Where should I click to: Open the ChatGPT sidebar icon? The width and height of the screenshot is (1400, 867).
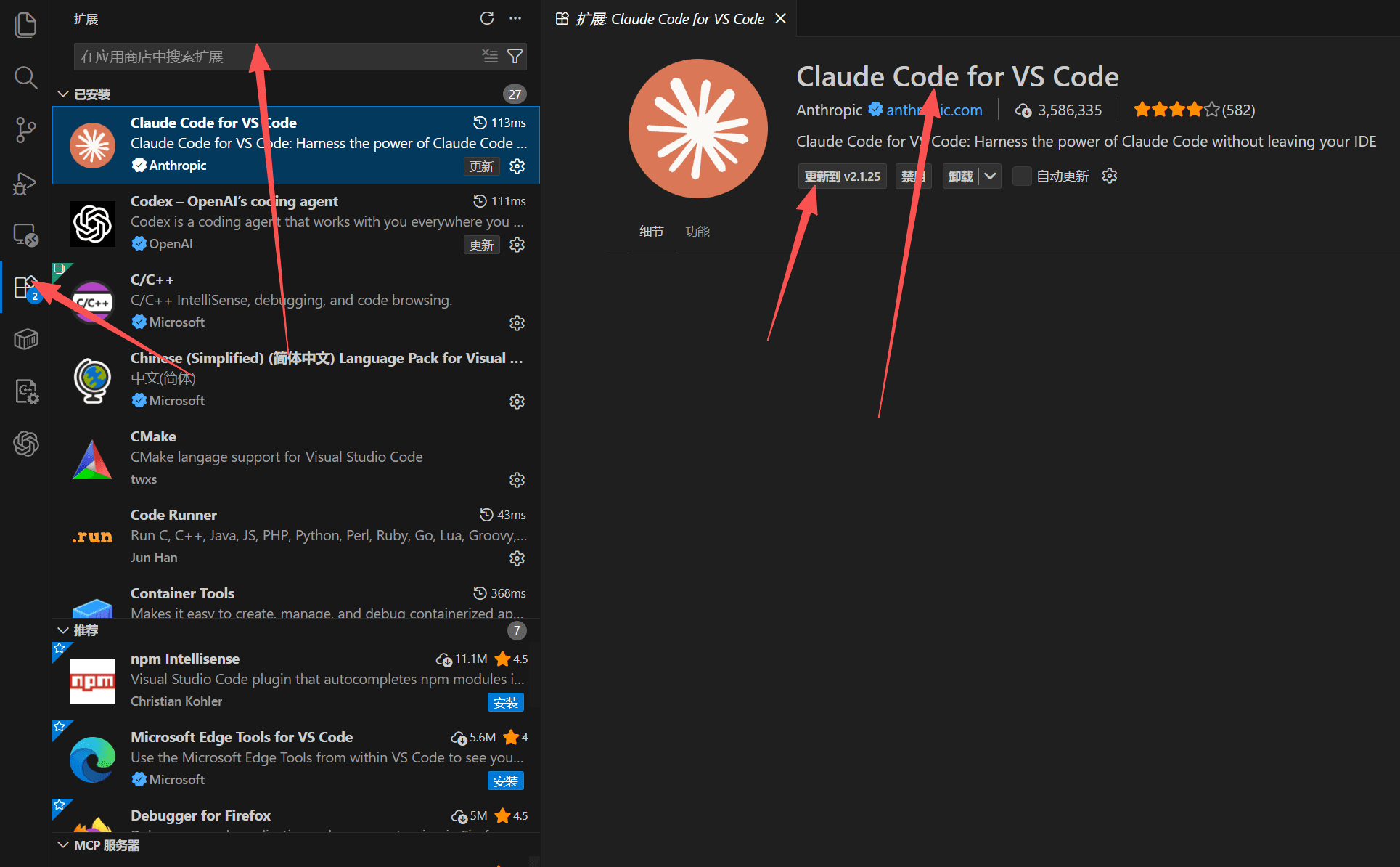(26, 444)
